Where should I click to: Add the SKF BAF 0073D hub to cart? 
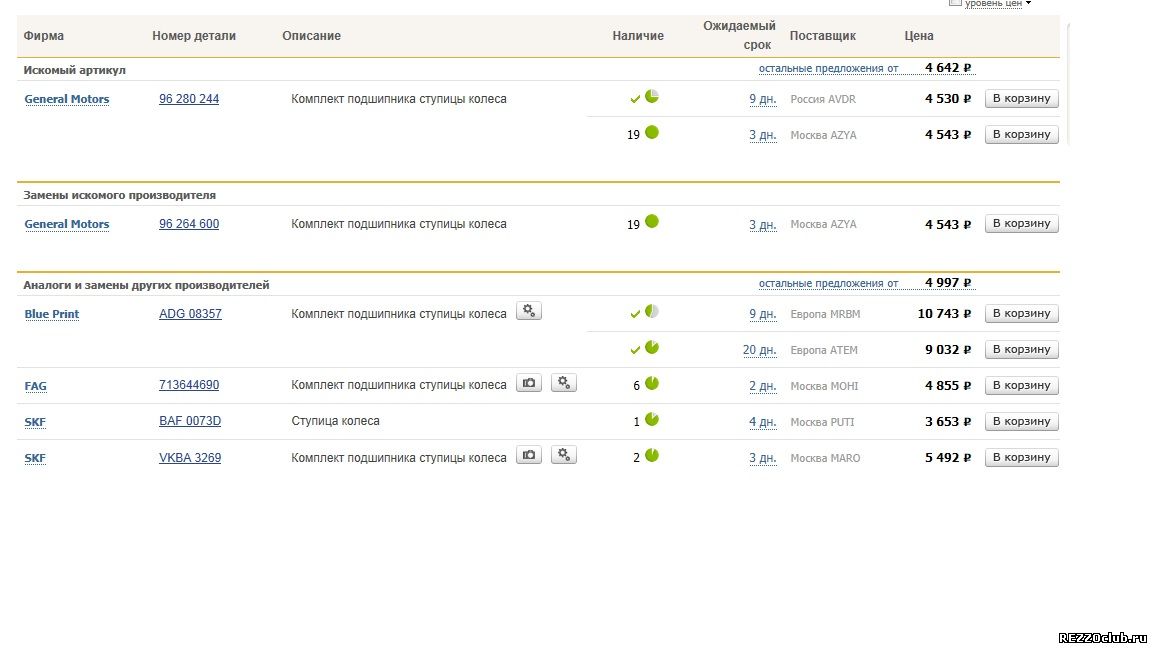pos(1021,422)
